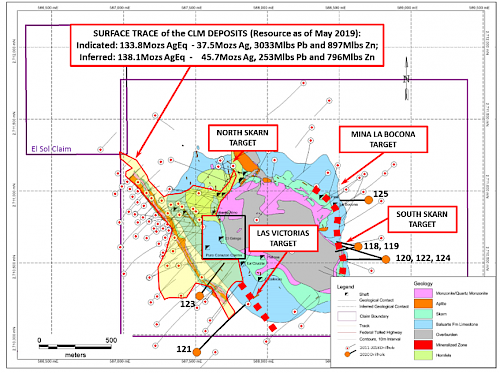
Task: Click the north arrow symbol
Action: coord(406,79)
